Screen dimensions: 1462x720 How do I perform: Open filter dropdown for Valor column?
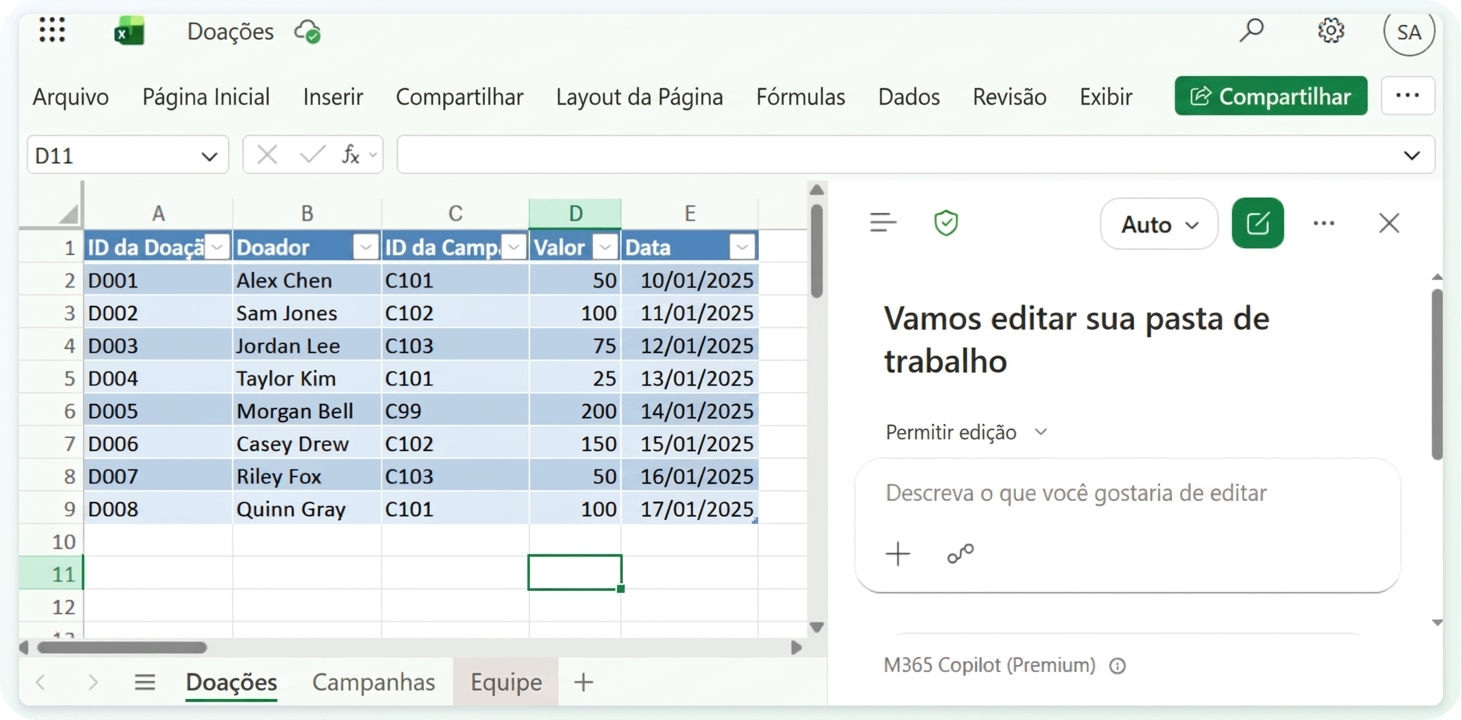click(x=605, y=247)
